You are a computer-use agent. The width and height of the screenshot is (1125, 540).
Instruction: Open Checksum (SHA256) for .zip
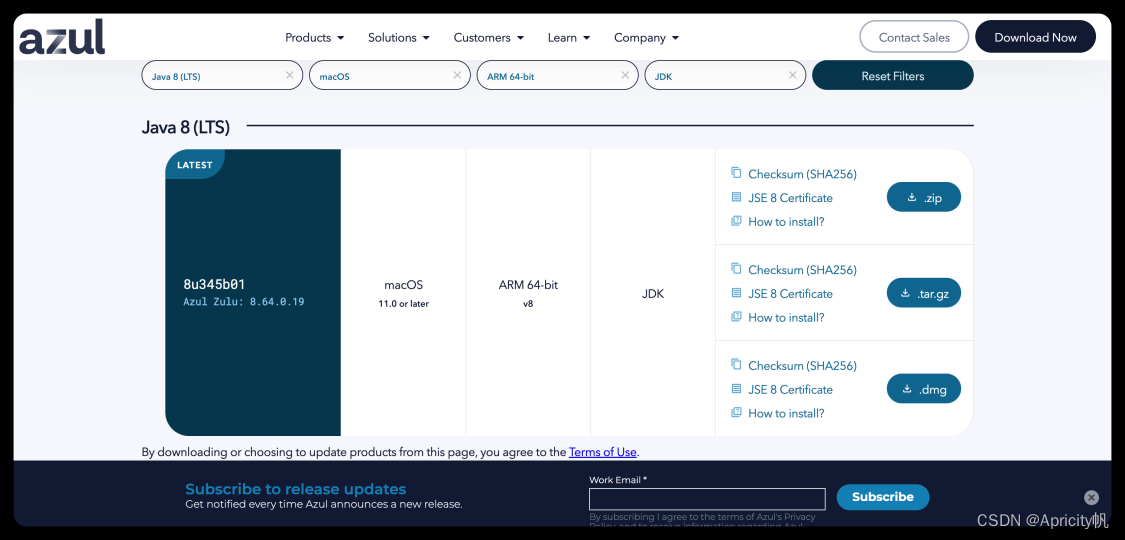802,174
